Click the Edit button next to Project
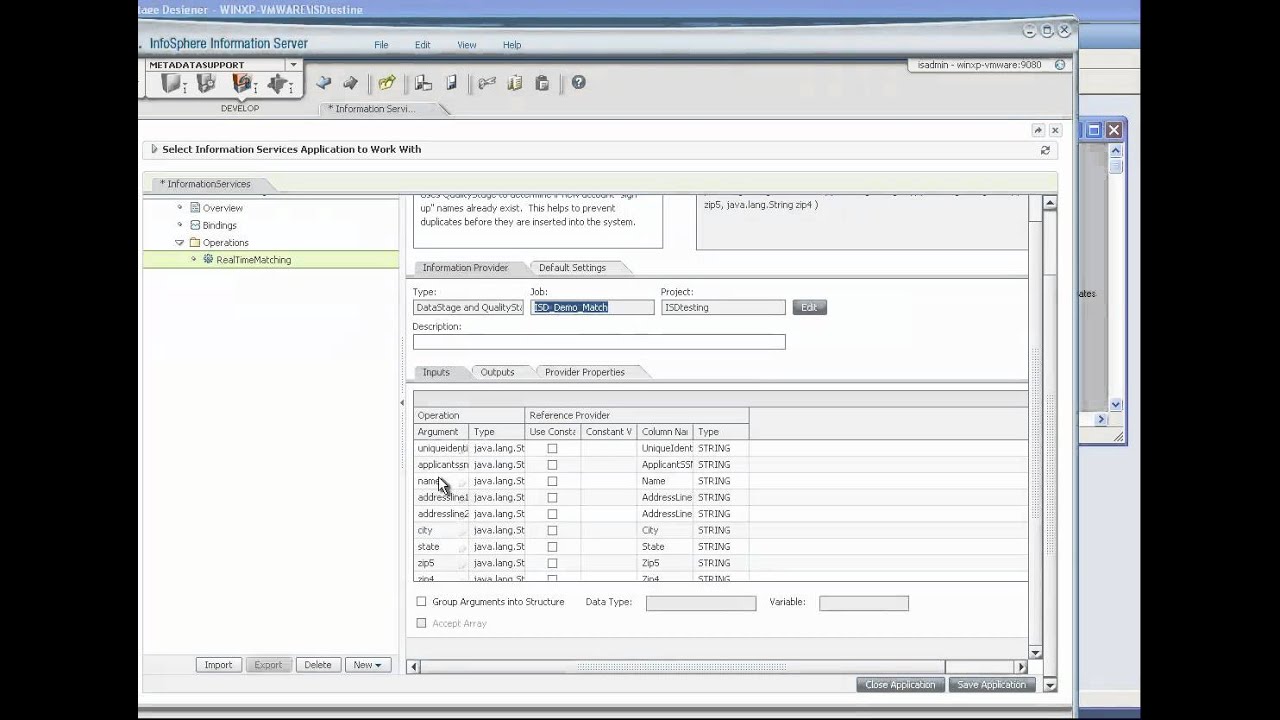The width and height of the screenshot is (1280, 720). click(809, 307)
